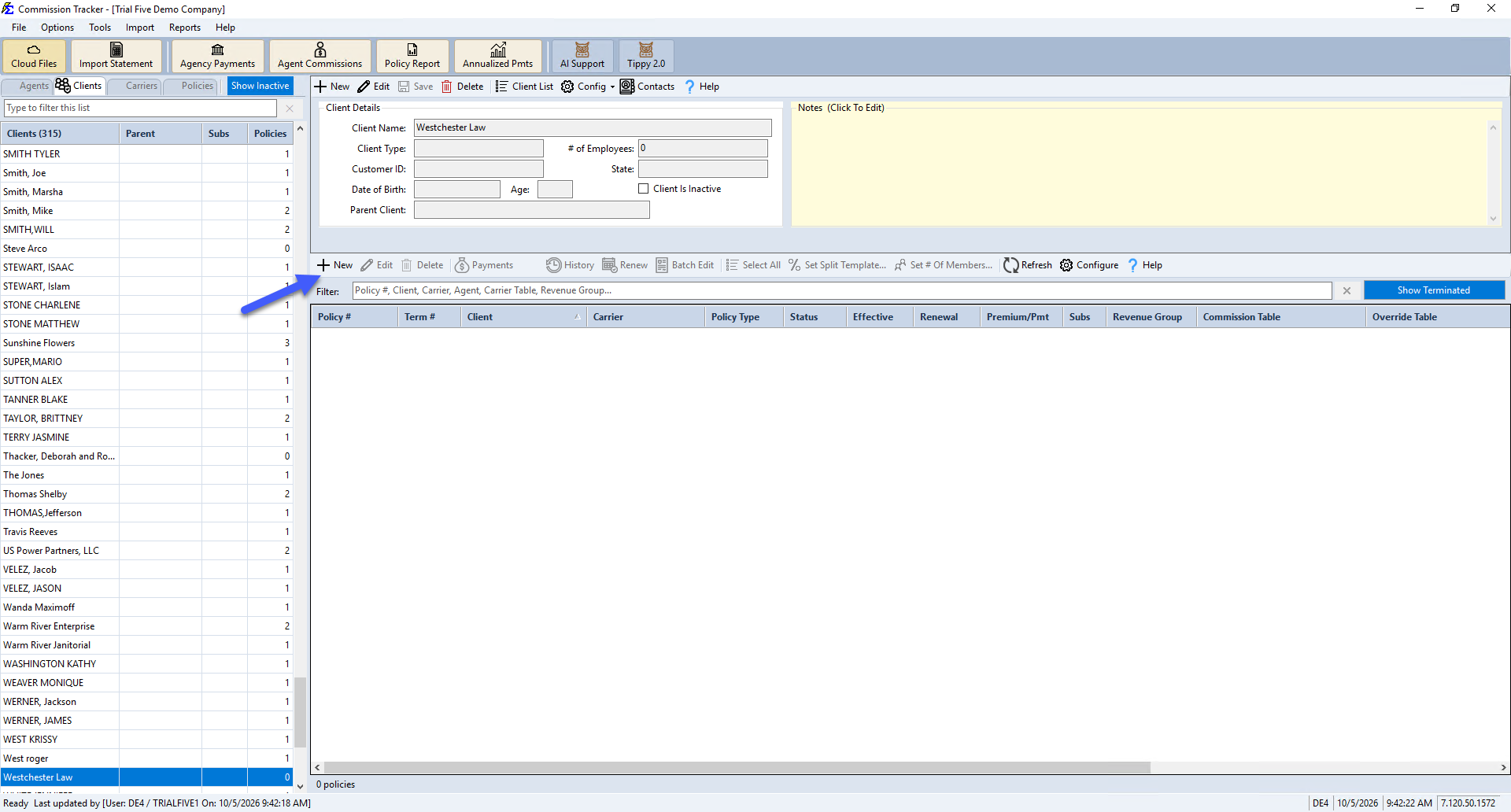The image size is (1511, 812).
Task: Clear the client list filter
Action: click(290, 109)
